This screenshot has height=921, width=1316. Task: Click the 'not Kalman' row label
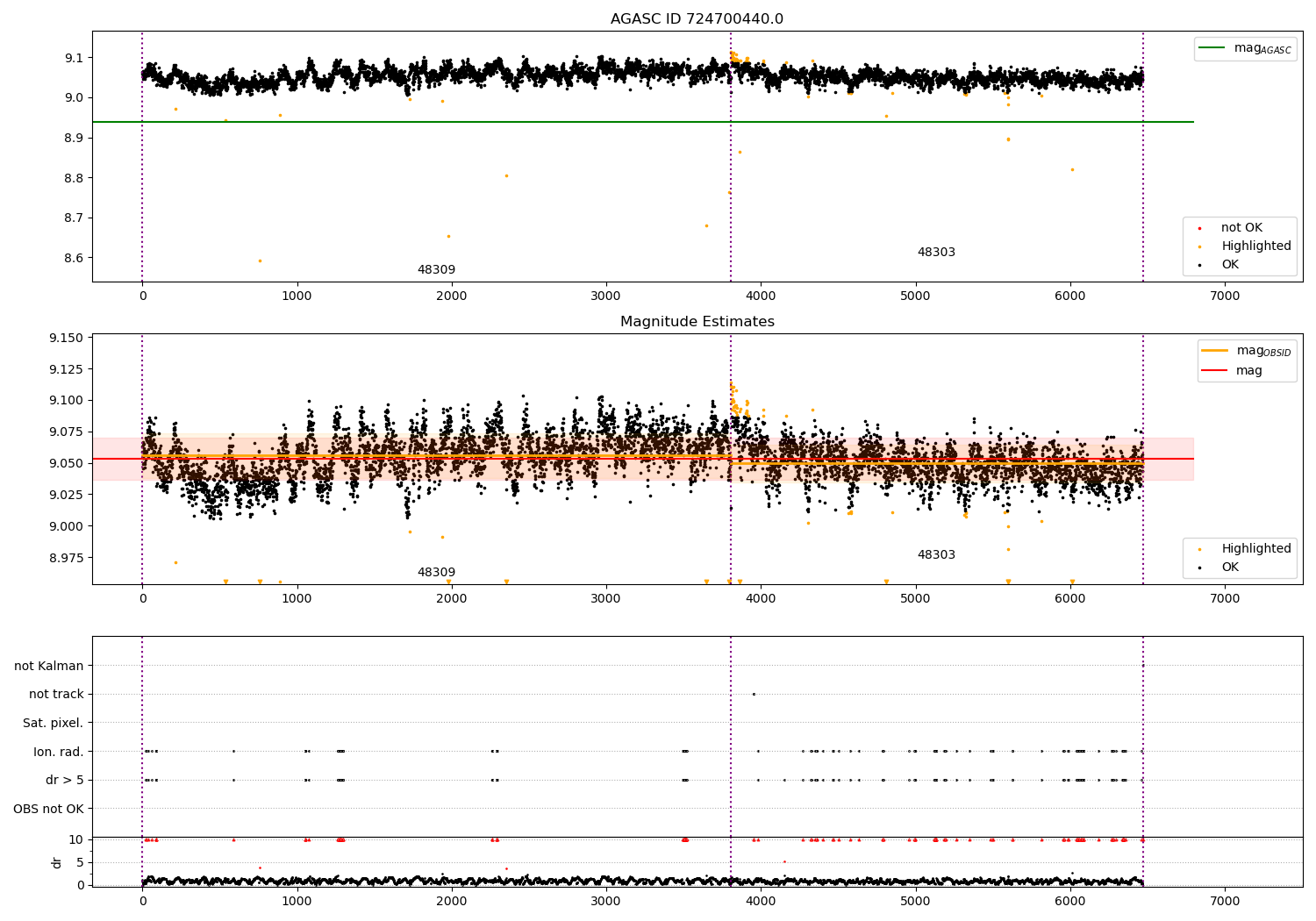49,667
